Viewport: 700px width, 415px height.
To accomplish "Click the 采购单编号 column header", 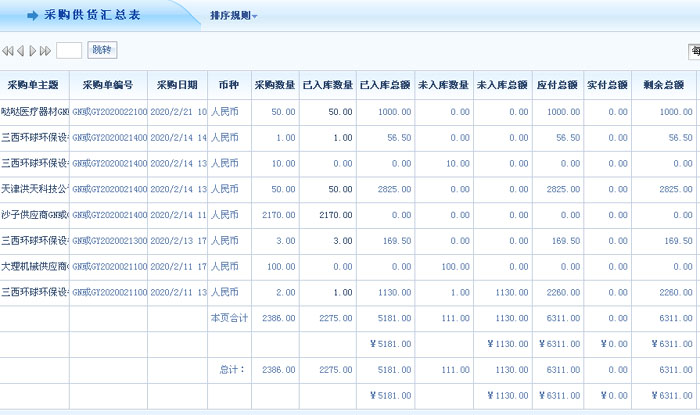I will (x=108, y=86).
